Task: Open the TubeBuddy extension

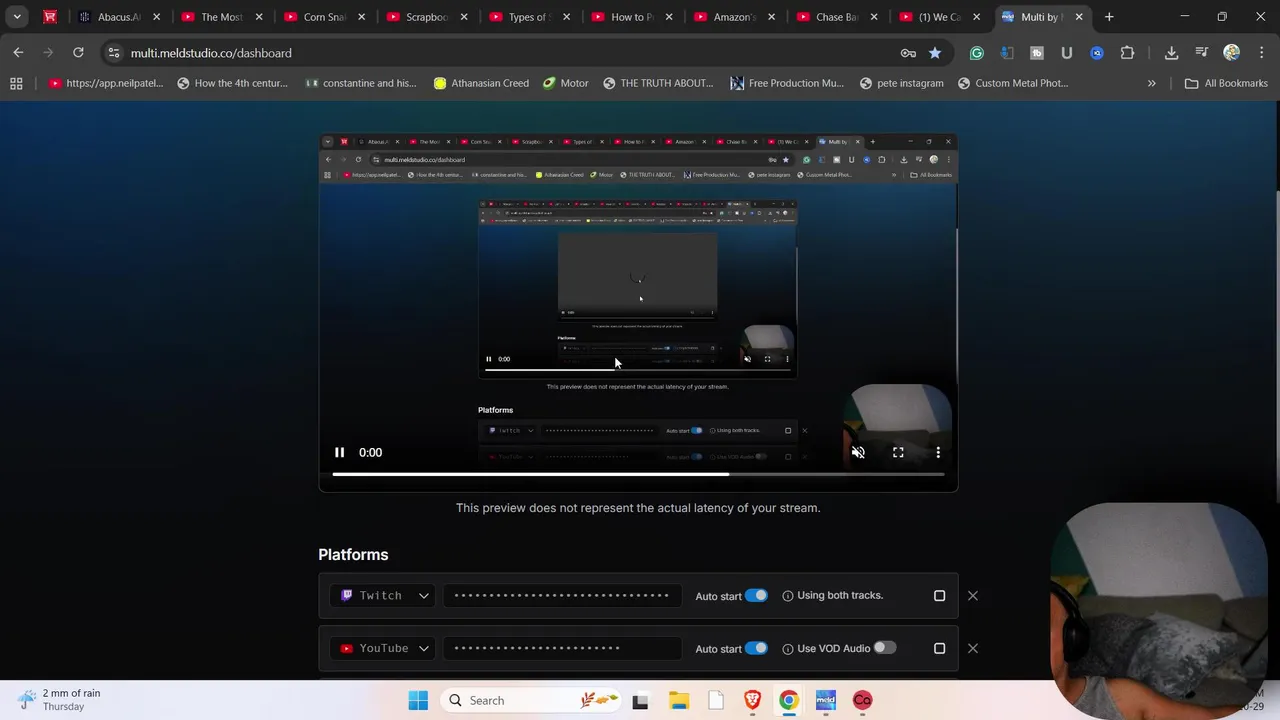Action: click(1037, 53)
